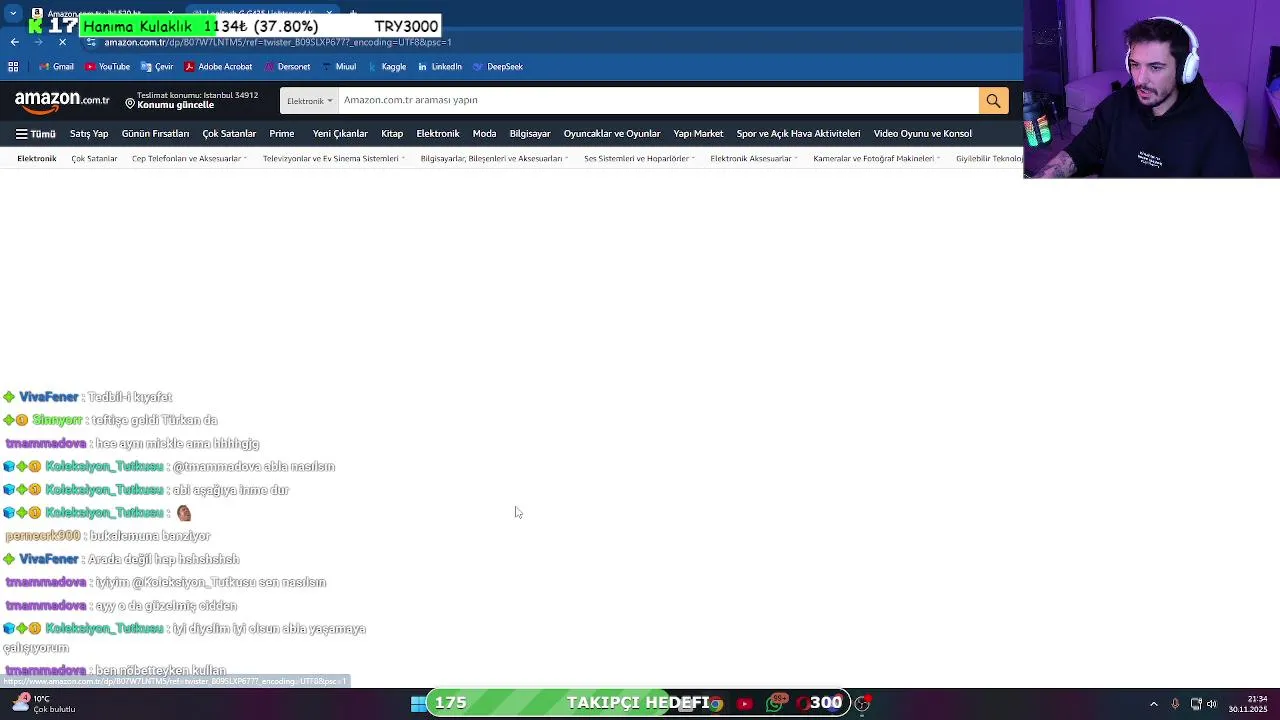The image size is (1280, 720).
Task: Open Giyilebilir Teknoloji sub-navigation item
Action: point(989,159)
